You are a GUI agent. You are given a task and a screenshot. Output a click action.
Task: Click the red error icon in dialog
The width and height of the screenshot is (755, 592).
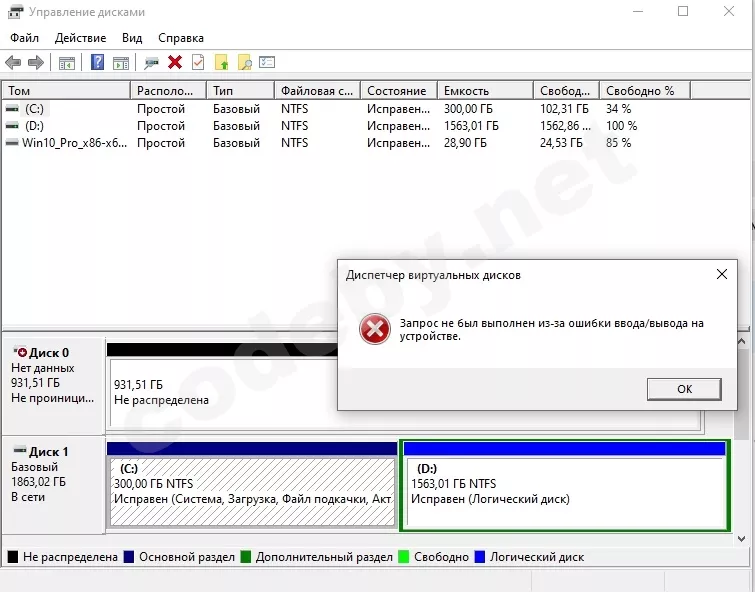click(375, 329)
